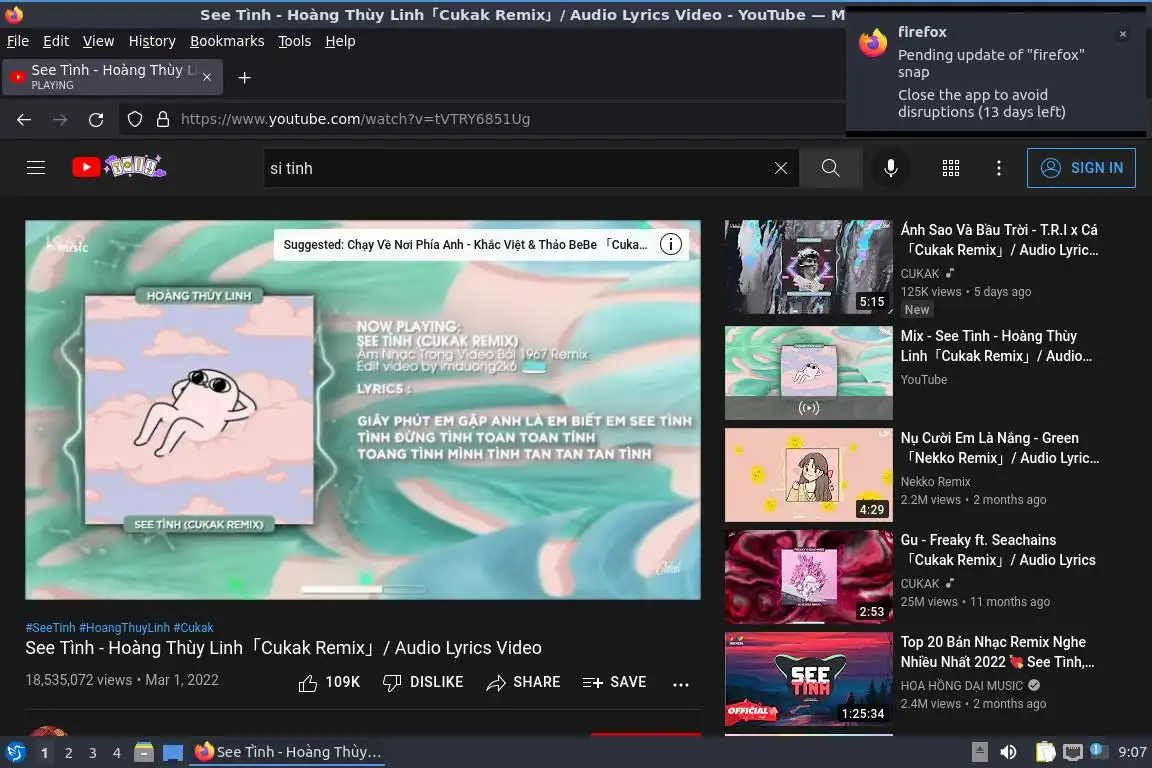Image resolution: width=1152 pixels, height=768 pixels.
Task: Like the video with thumbs up
Action: tap(329, 683)
